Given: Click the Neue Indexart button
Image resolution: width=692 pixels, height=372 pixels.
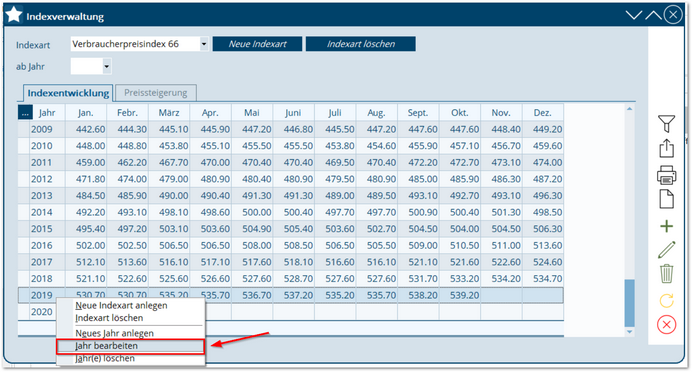Looking at the screenshot, I should coord(257,44).
